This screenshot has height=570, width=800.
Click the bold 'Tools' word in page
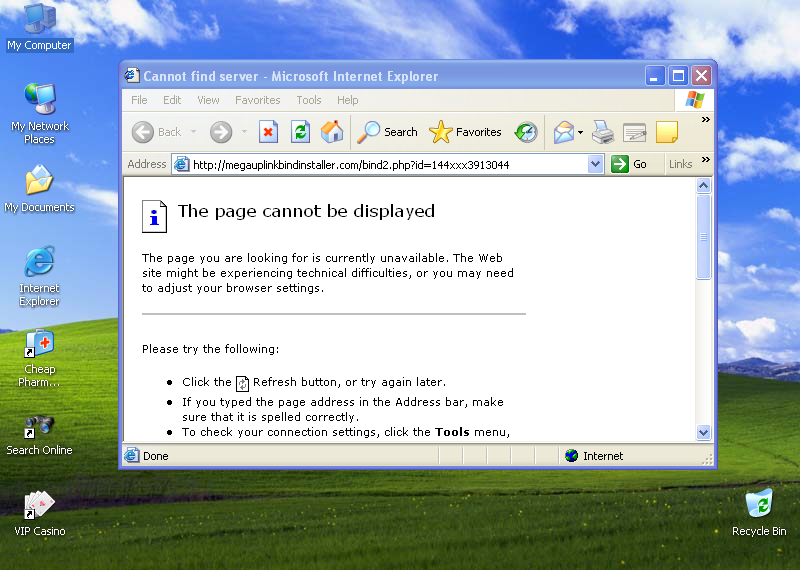(452, 432)
